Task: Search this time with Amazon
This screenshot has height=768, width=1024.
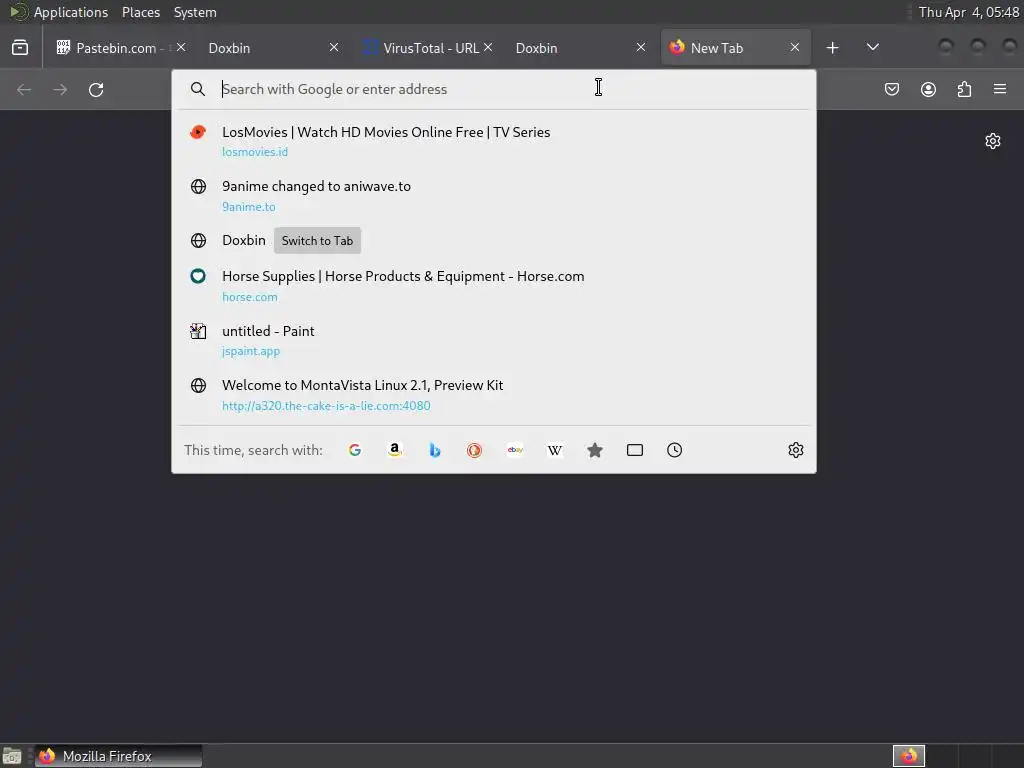Action: click(x=394, y=450)
